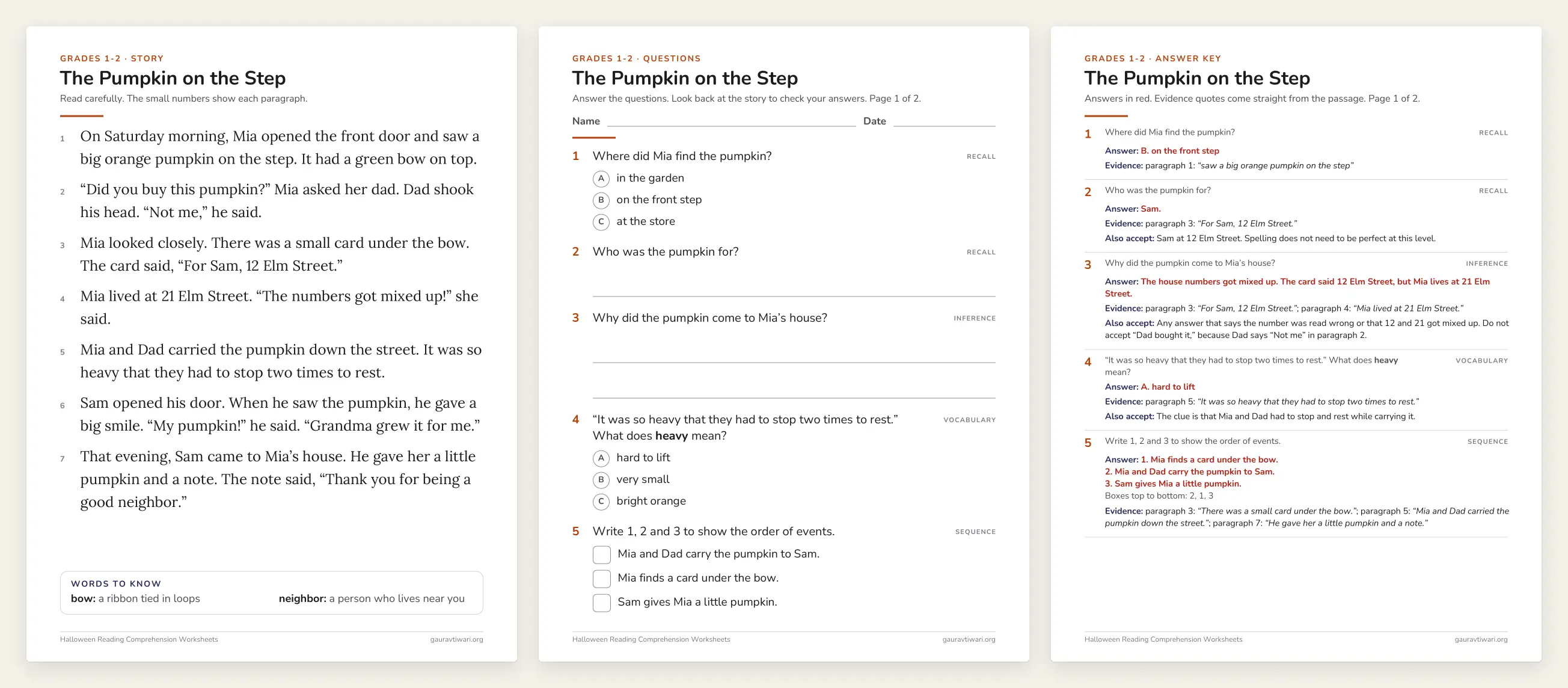1568x688 pixels.
Task: Click 'Boxes top to bottom: 2, 1, 3'
Action: pos(1159,496)
